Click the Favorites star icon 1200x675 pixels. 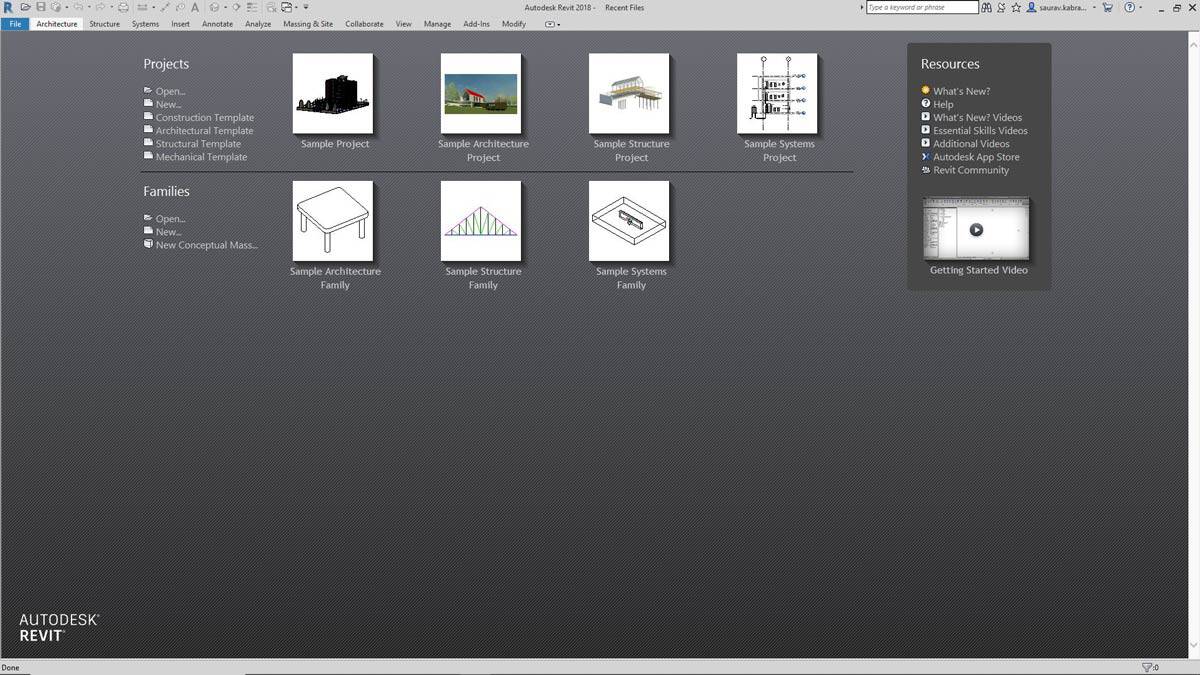click(x=1016, y=7)
